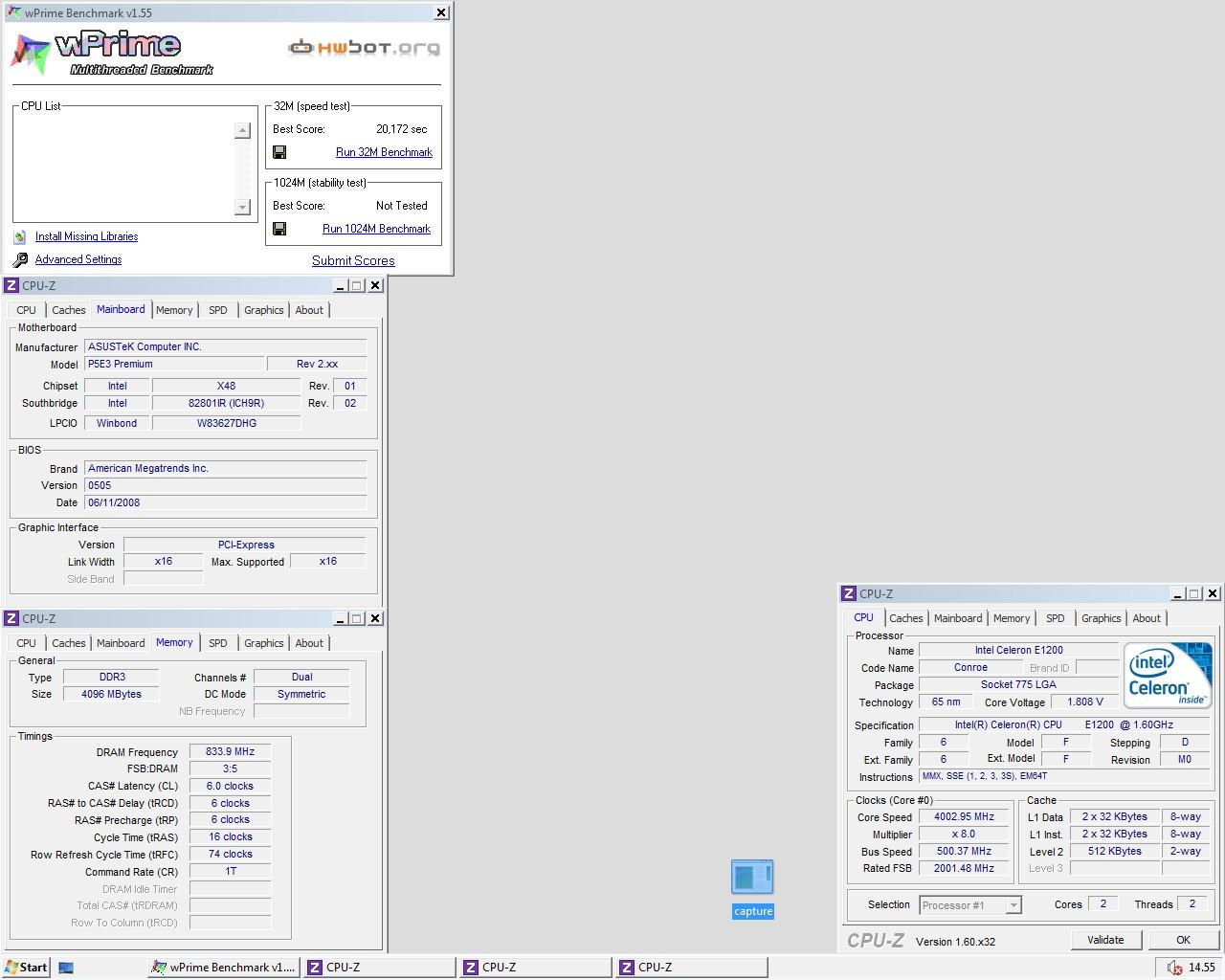Click the P5E3 Premium model field
Image resolution: width=1225 pixels, height=980 pixels.
pyautogui.click(x=174, y=364)
